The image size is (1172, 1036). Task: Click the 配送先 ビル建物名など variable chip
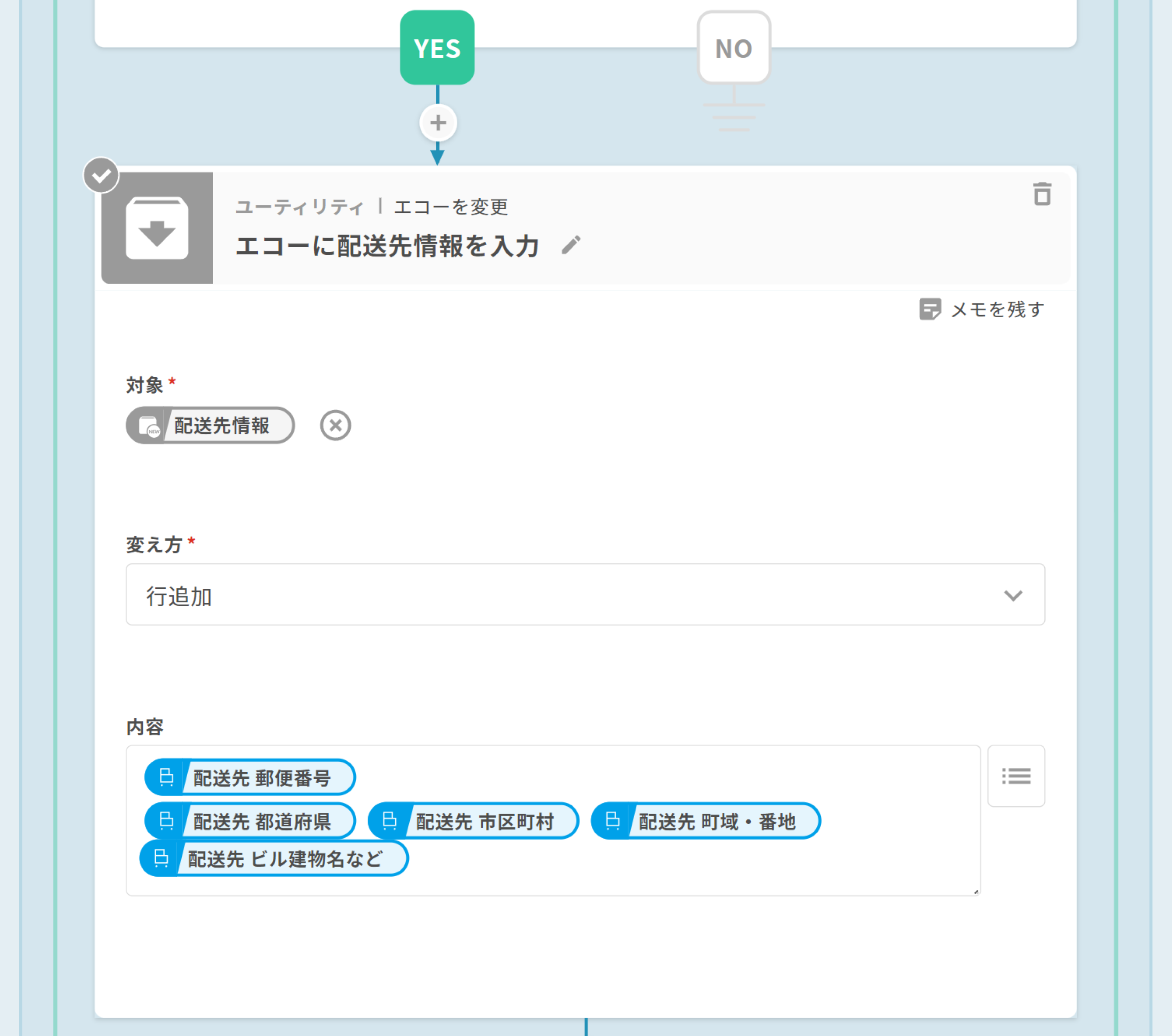[x=274, y=859]
